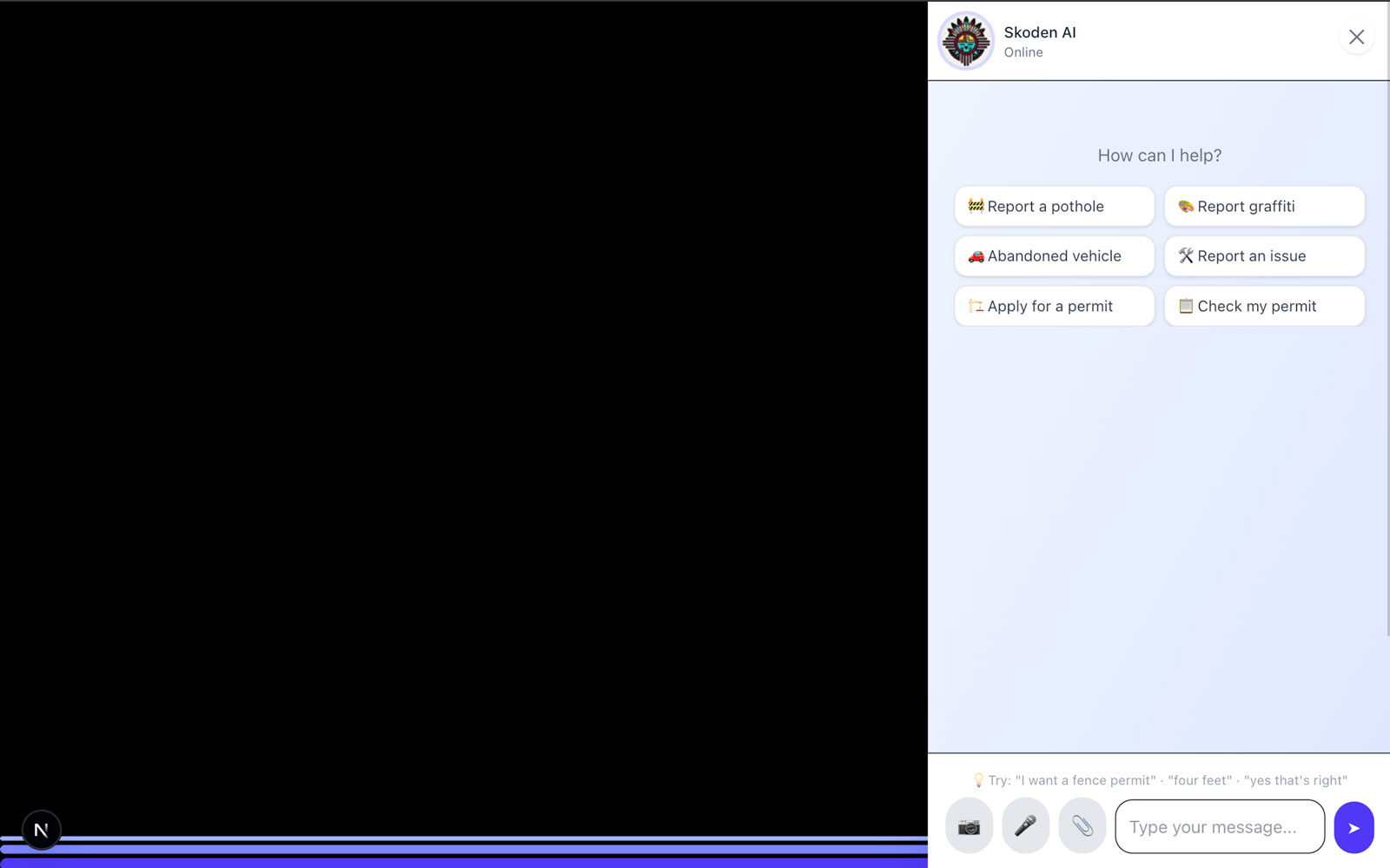Click the paperclip attachment icon
This screenshot has width=1390, height=868.
tap(1082, 826)
